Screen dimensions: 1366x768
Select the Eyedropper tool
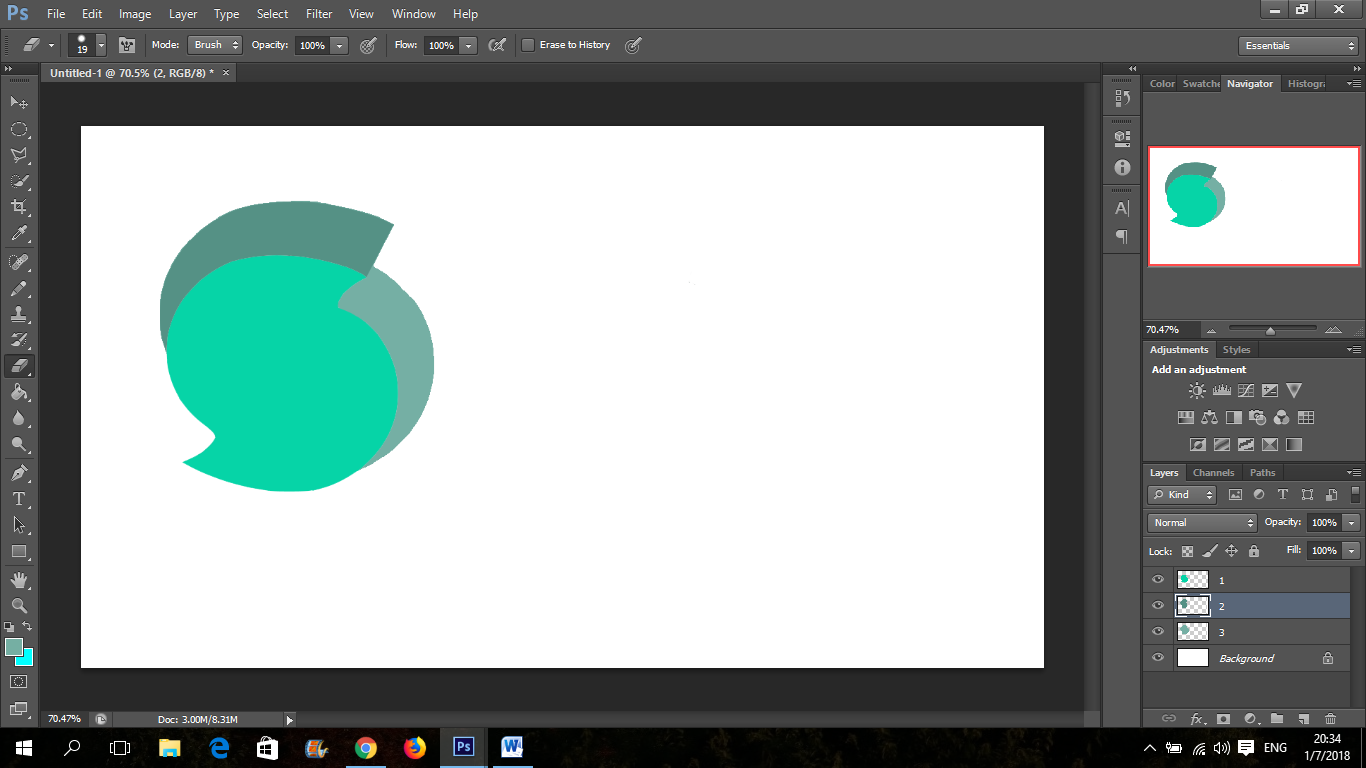[x=19, y=234]
